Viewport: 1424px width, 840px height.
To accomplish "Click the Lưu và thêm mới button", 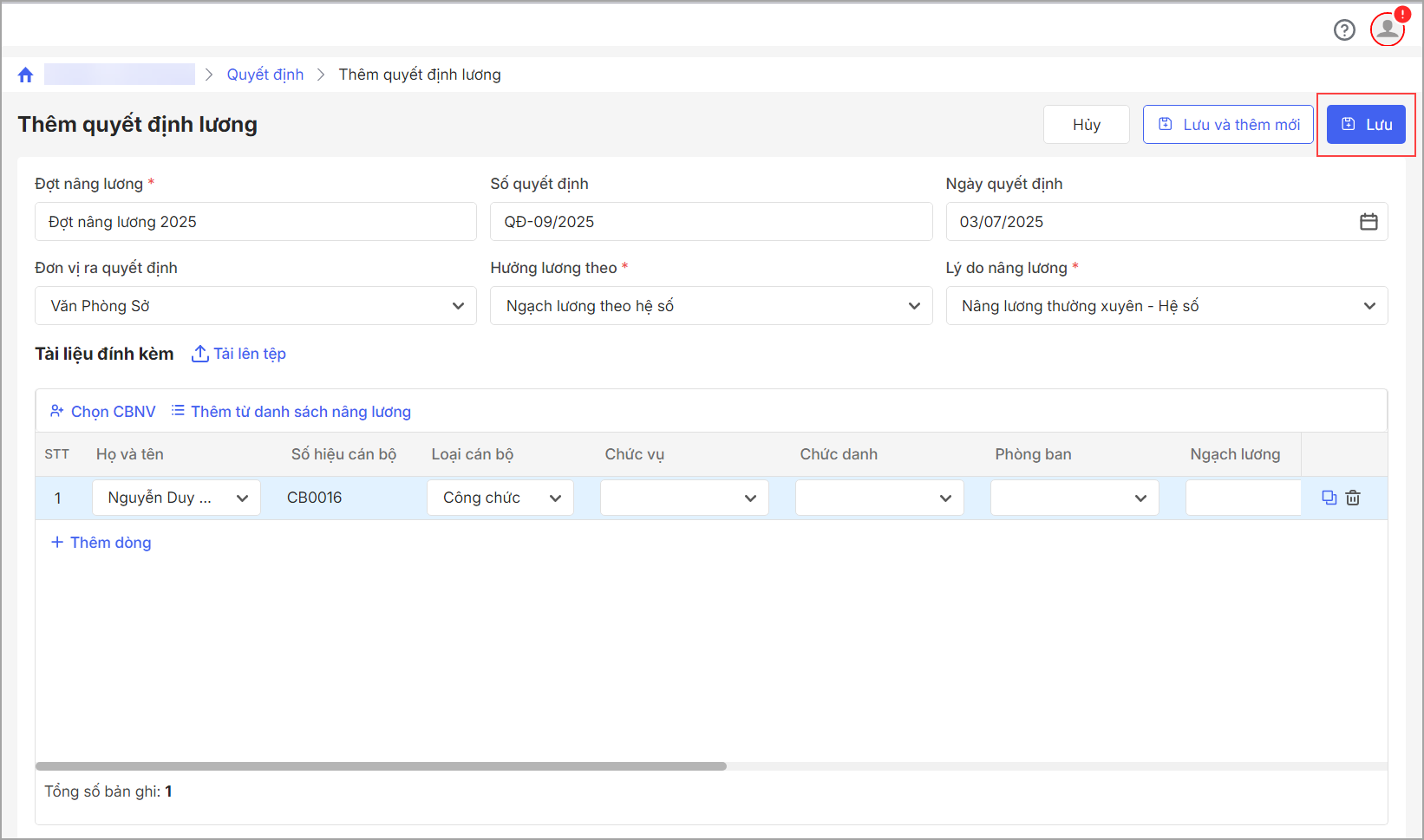I will click(1228, 125).
